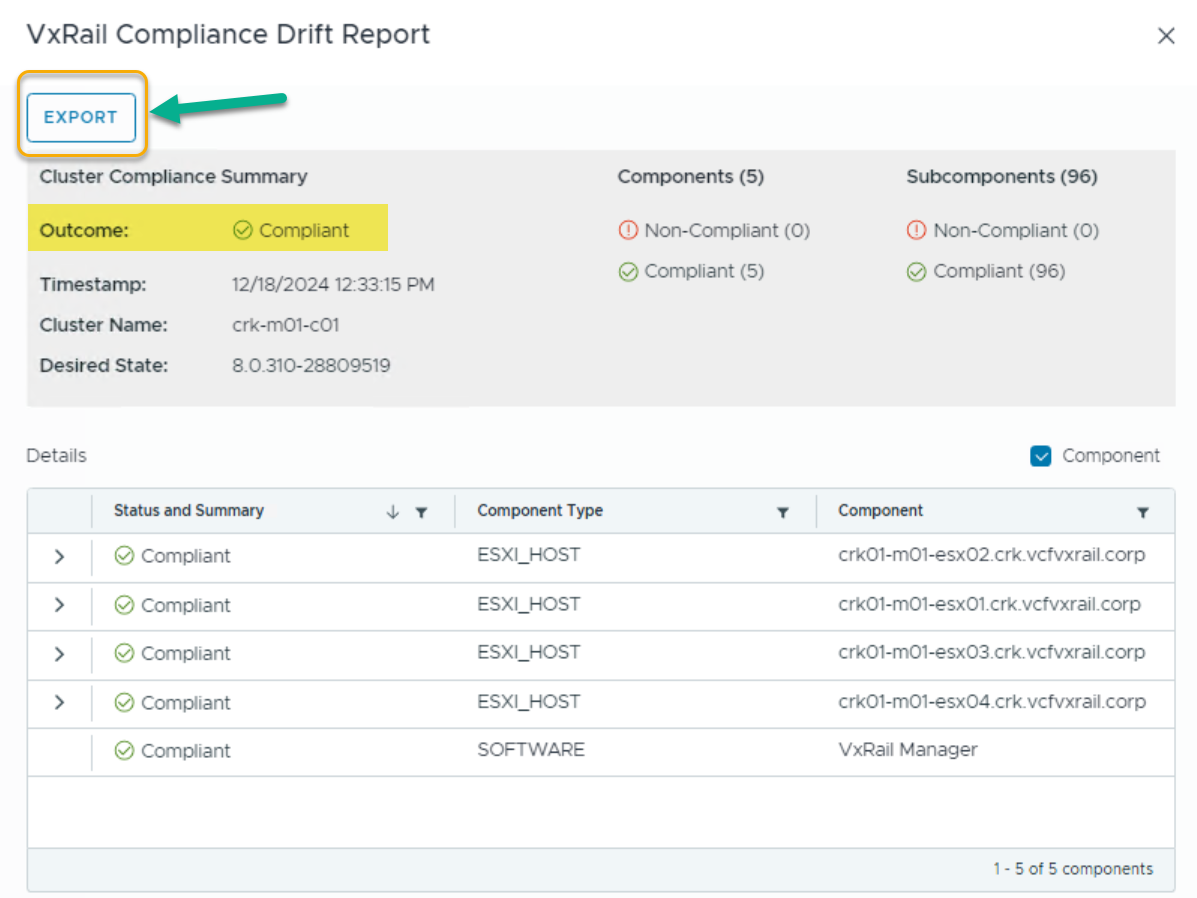
Task: Toggle the Component checkbox
Action: [x=1040, y=456]
